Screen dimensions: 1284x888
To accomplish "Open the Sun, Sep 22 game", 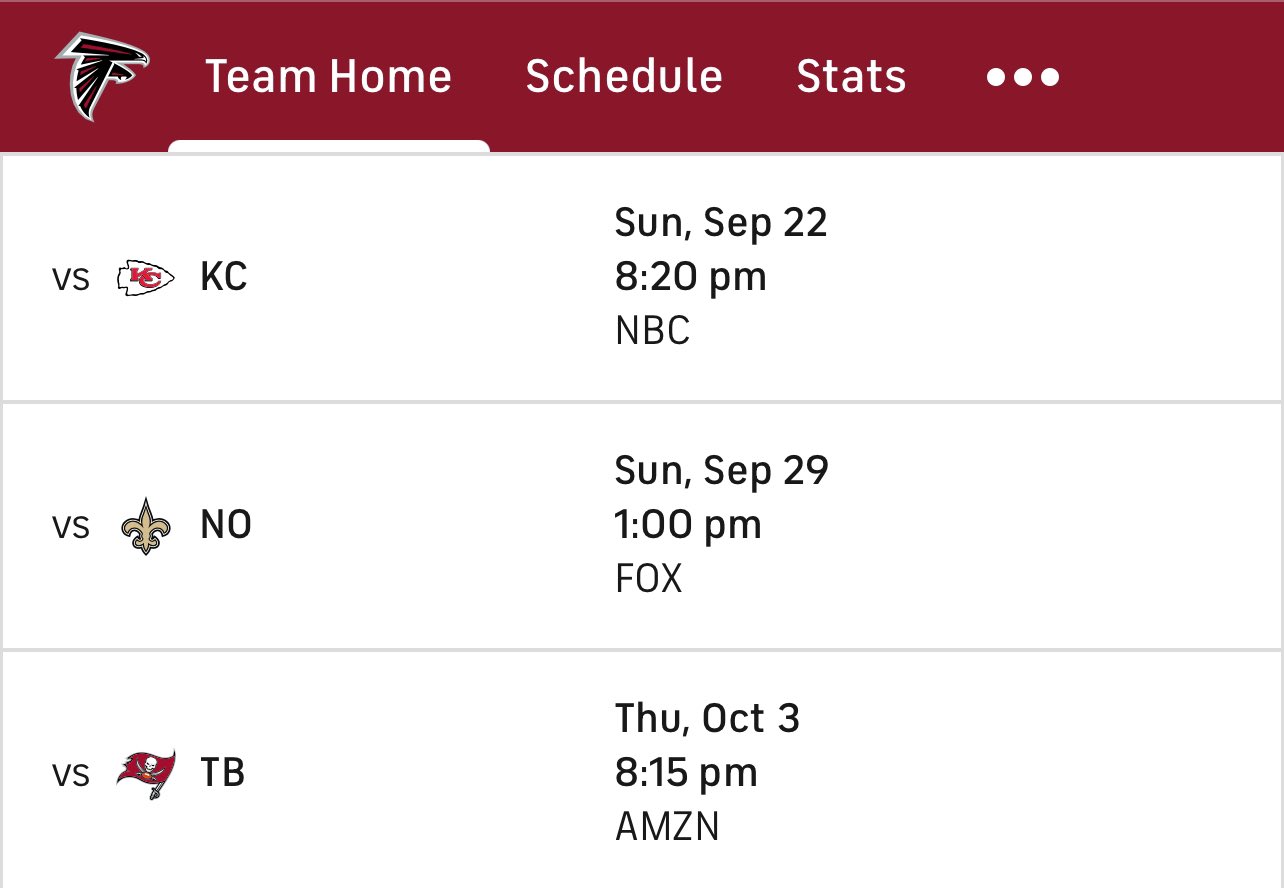I will (642, 278).
